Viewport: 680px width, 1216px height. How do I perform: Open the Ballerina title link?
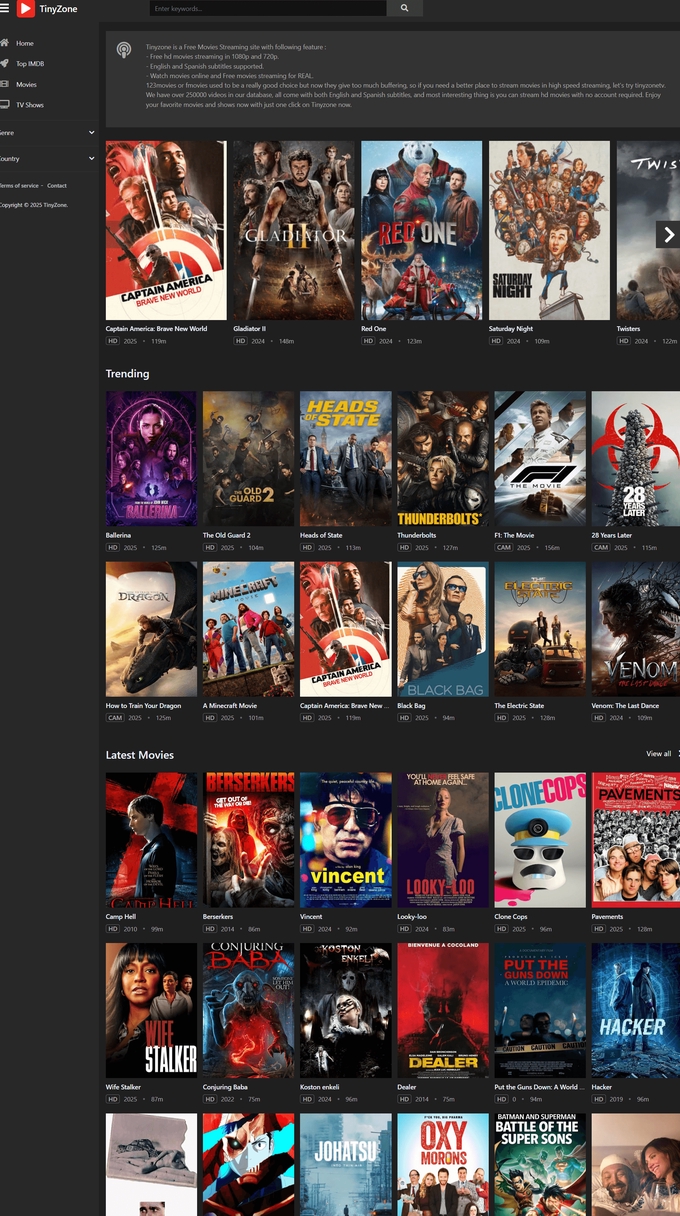coord(118,535)
